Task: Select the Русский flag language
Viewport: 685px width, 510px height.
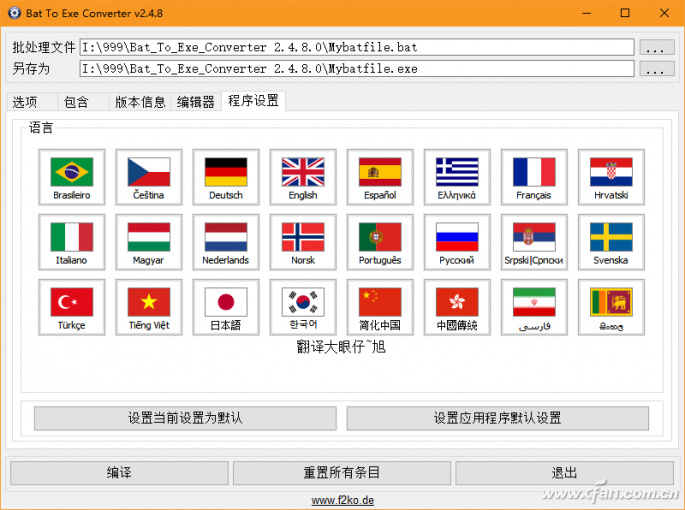Action: click(457, 242)
